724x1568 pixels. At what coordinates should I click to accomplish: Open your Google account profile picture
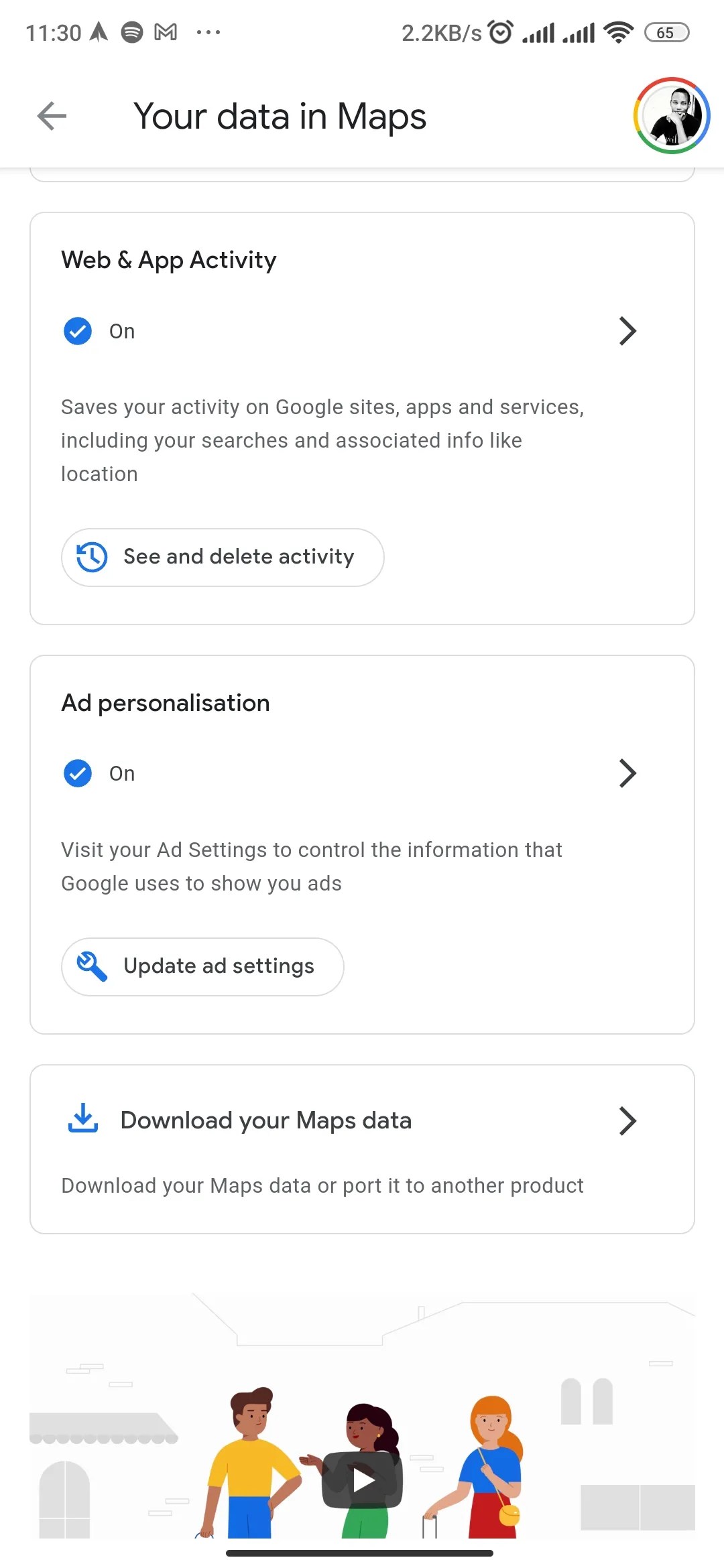tap(671, 116)
